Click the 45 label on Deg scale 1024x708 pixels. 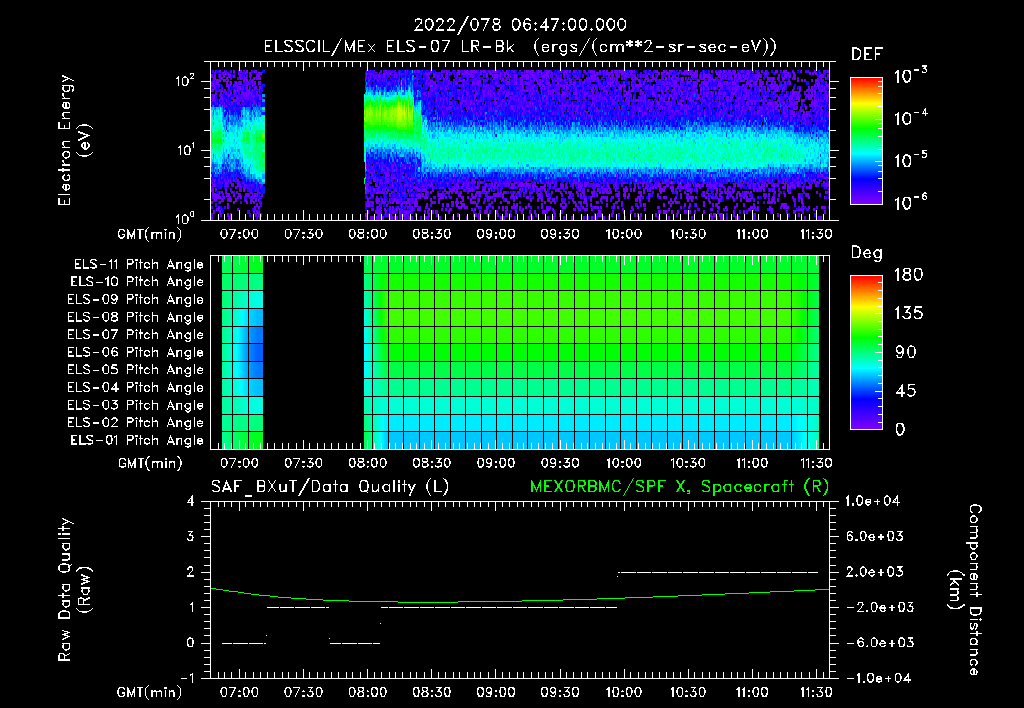click(x=906, y=391)
